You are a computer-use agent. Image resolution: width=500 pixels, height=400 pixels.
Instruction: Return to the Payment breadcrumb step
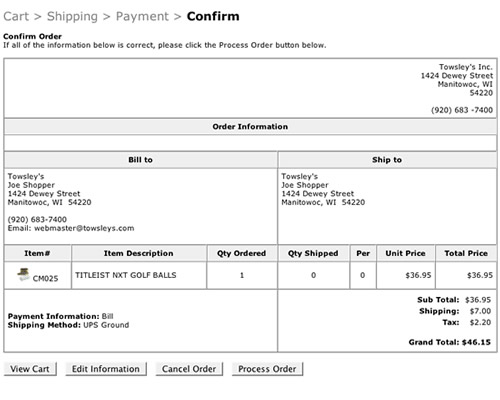142,16
